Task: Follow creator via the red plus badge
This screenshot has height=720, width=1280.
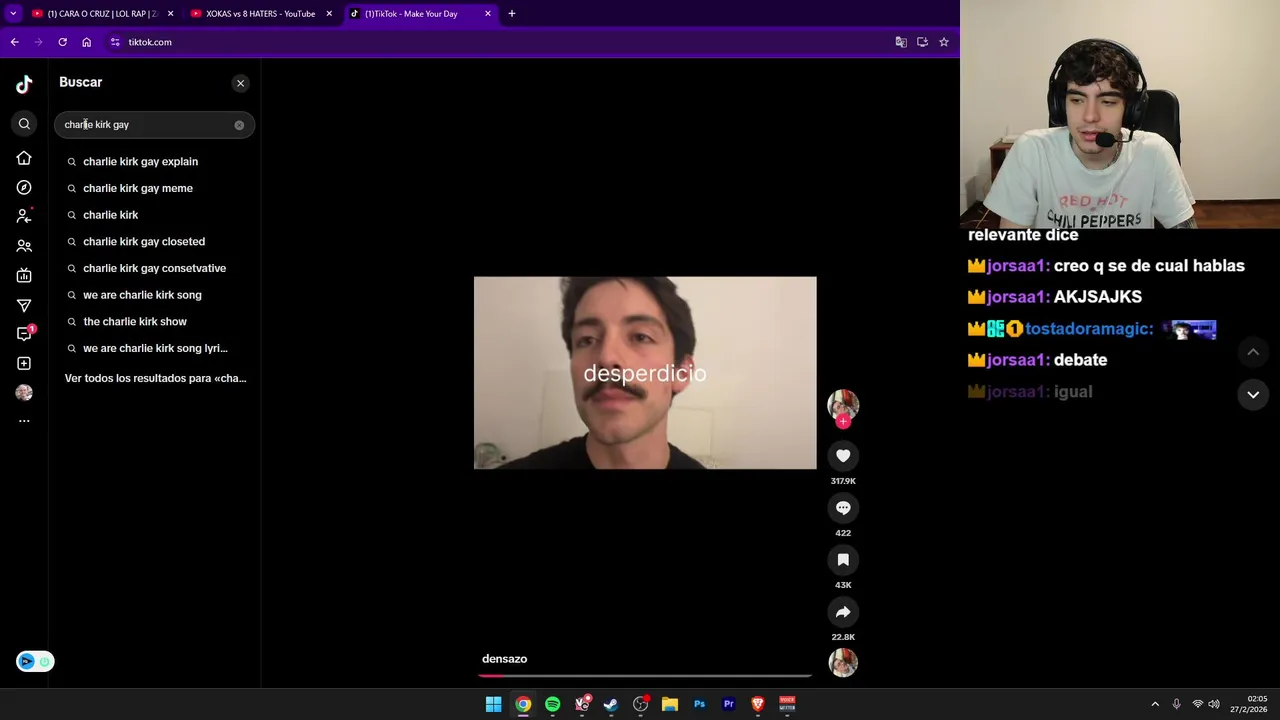Action: [843, 421]
